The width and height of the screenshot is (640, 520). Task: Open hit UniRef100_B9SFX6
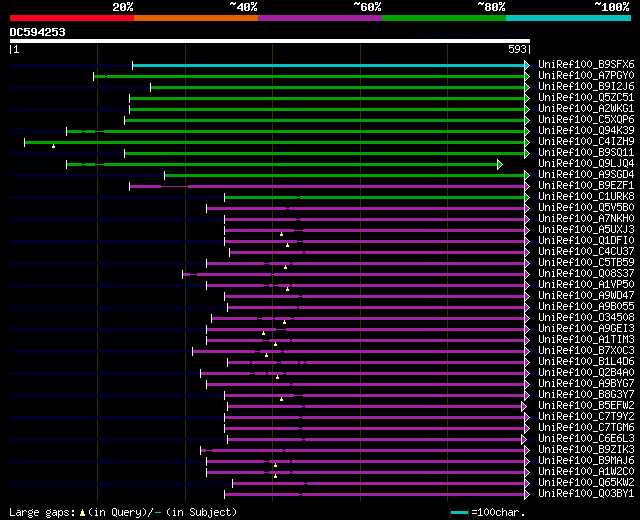point(586,64)
